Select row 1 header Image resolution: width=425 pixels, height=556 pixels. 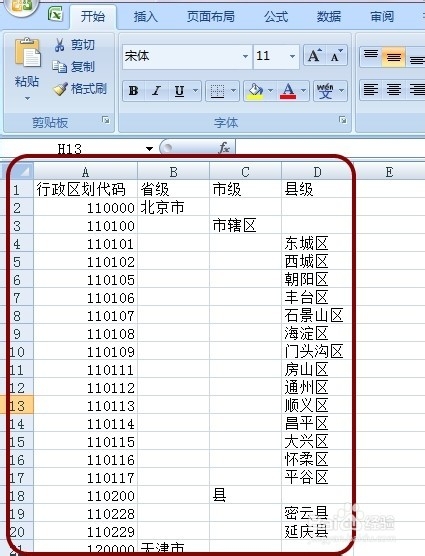[17, 190]
